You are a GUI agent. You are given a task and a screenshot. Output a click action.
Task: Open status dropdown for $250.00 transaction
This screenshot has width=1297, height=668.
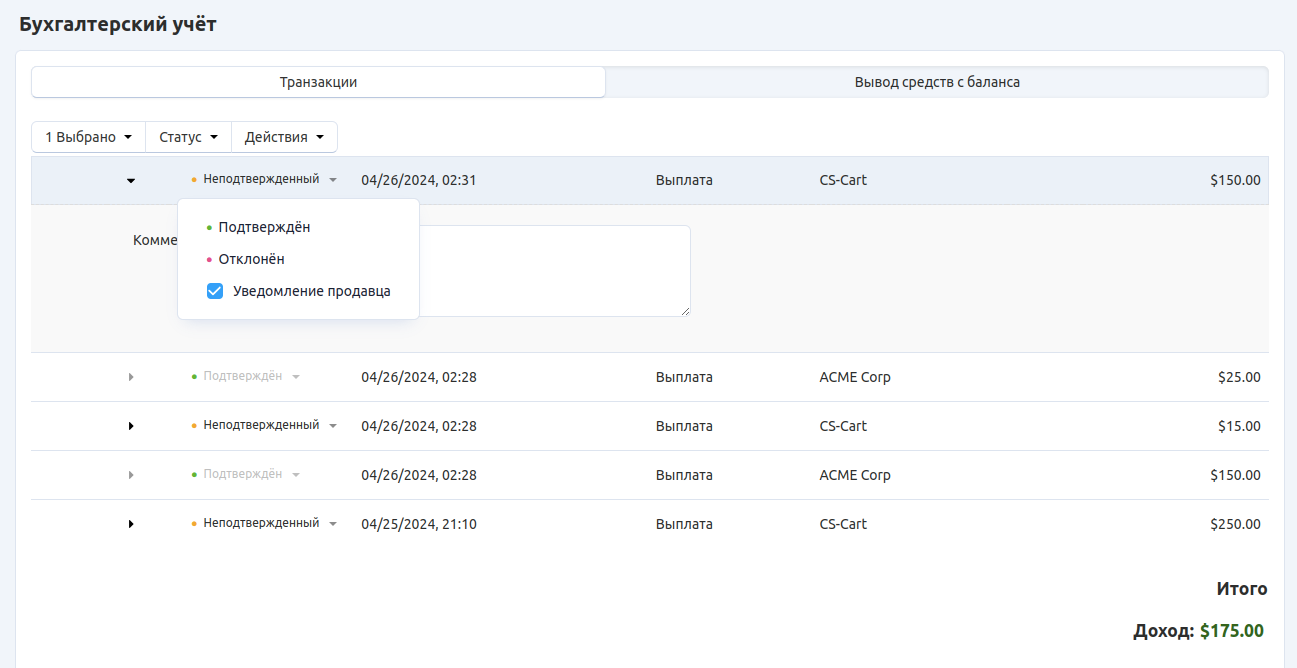click(265, 524)
